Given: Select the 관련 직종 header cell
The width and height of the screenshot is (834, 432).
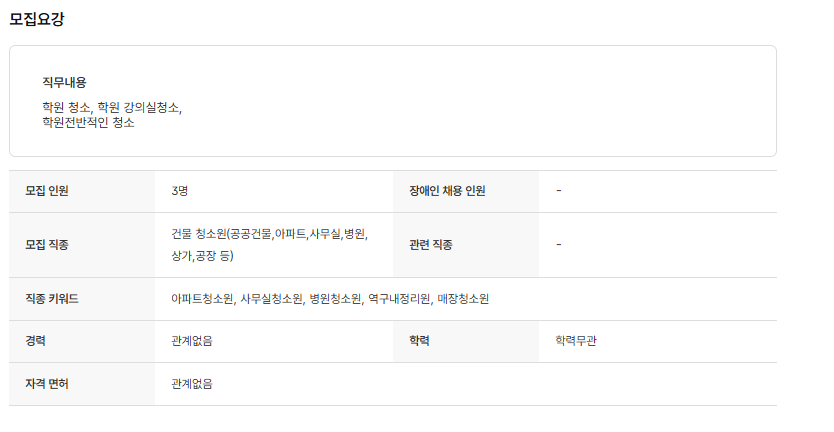Looking at the screenshot, I should click(x=431, y=245).
